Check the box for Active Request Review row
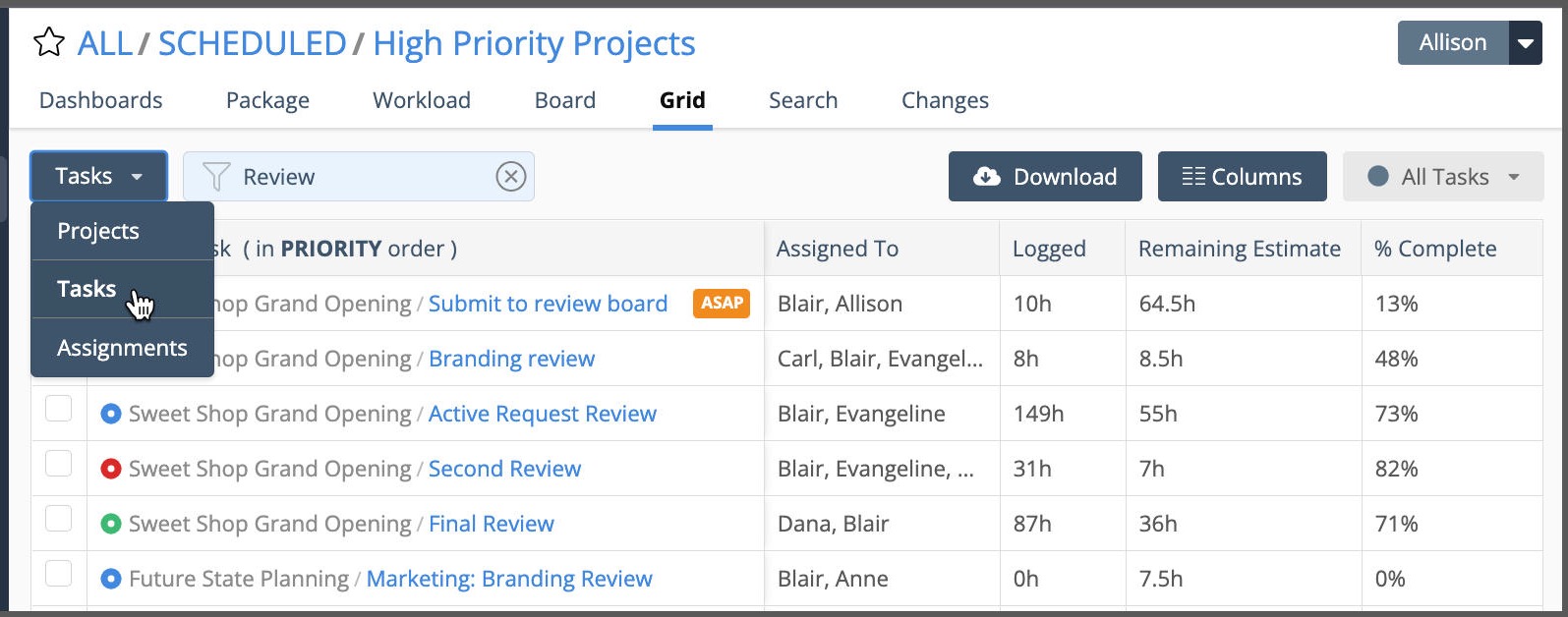Image resolution: width=1568 pixels, height=617 pixels. click(59, 409)
